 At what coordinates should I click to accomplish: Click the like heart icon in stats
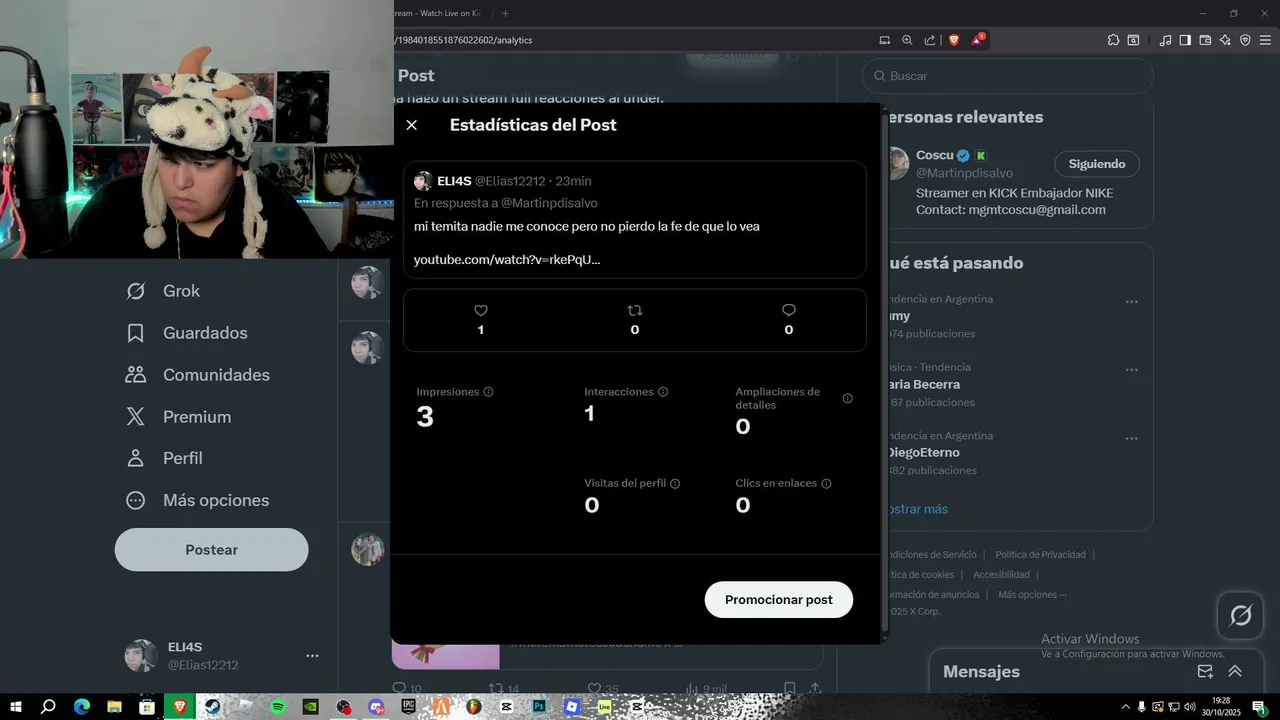click(481, 311)
